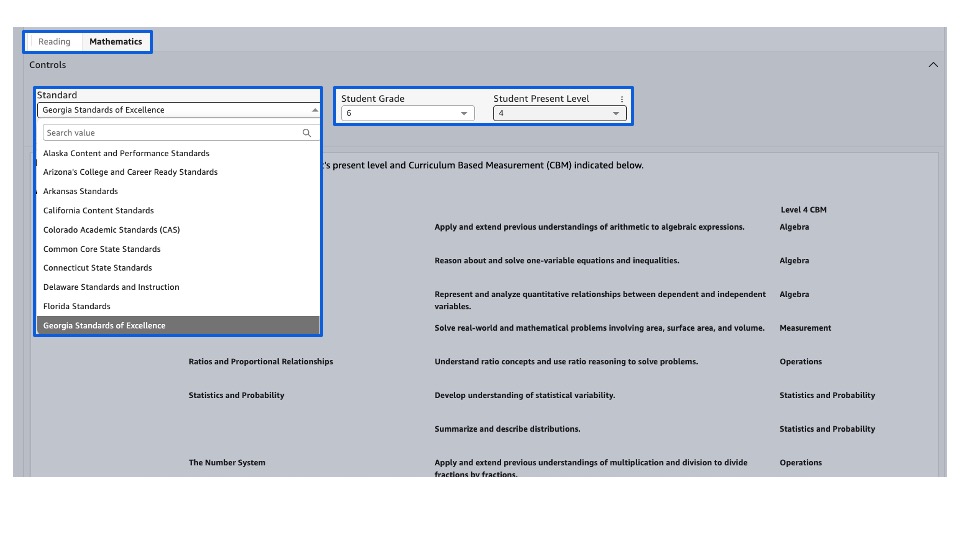
Task: Select California Content Standards option
Action: pos(98,211)
